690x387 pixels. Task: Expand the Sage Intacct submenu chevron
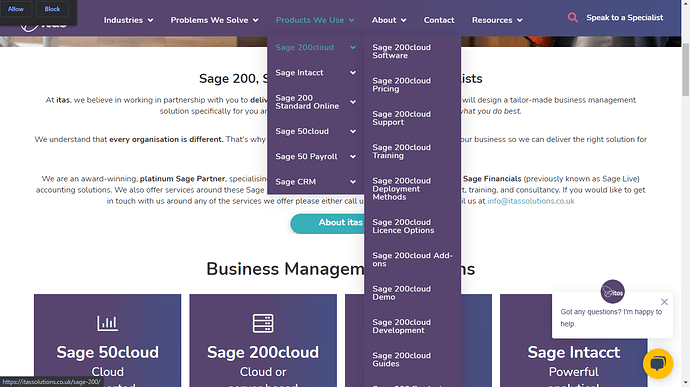click(353, 73)
